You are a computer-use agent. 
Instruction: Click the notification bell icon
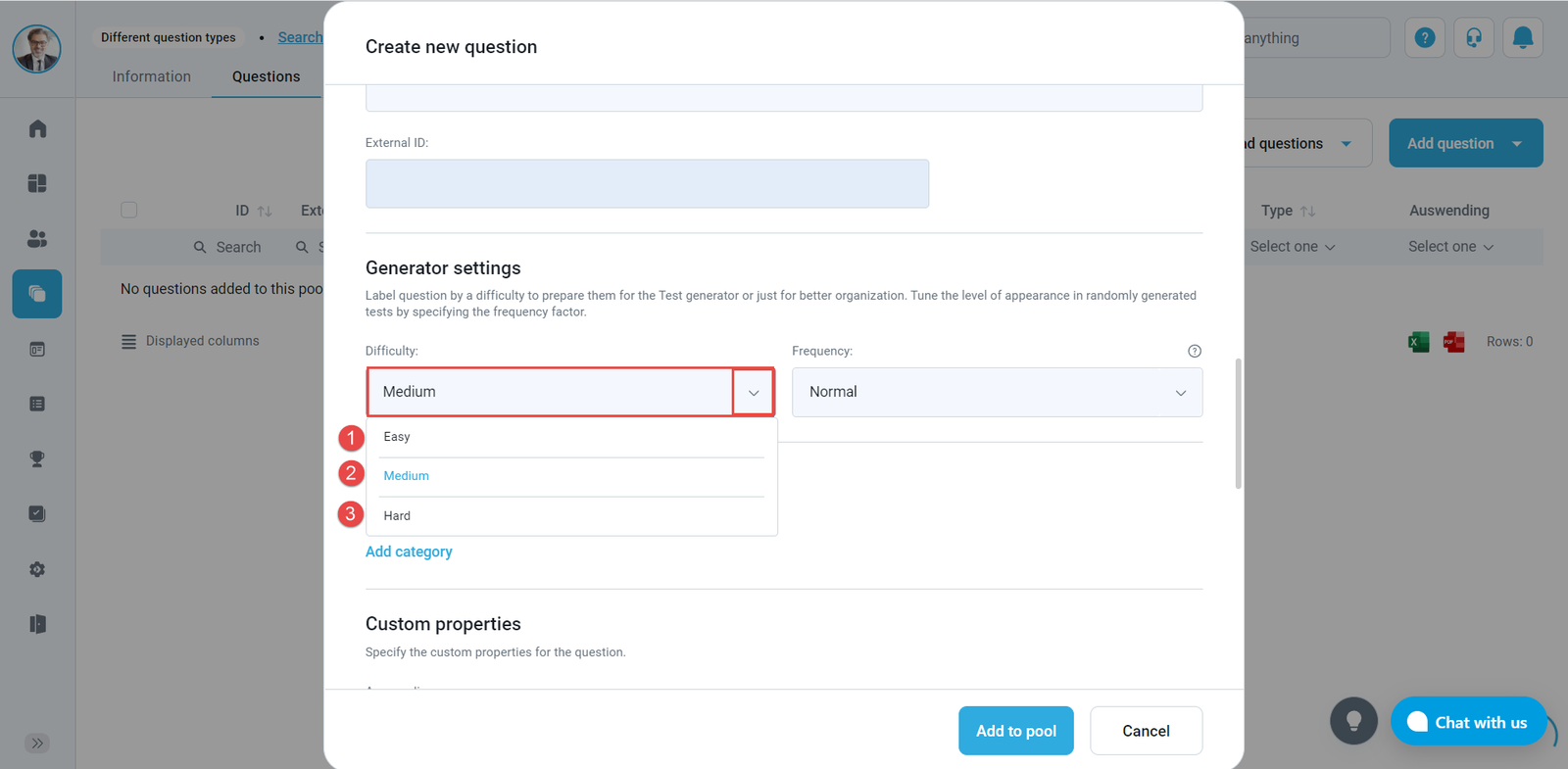(x=1522, y=38)
